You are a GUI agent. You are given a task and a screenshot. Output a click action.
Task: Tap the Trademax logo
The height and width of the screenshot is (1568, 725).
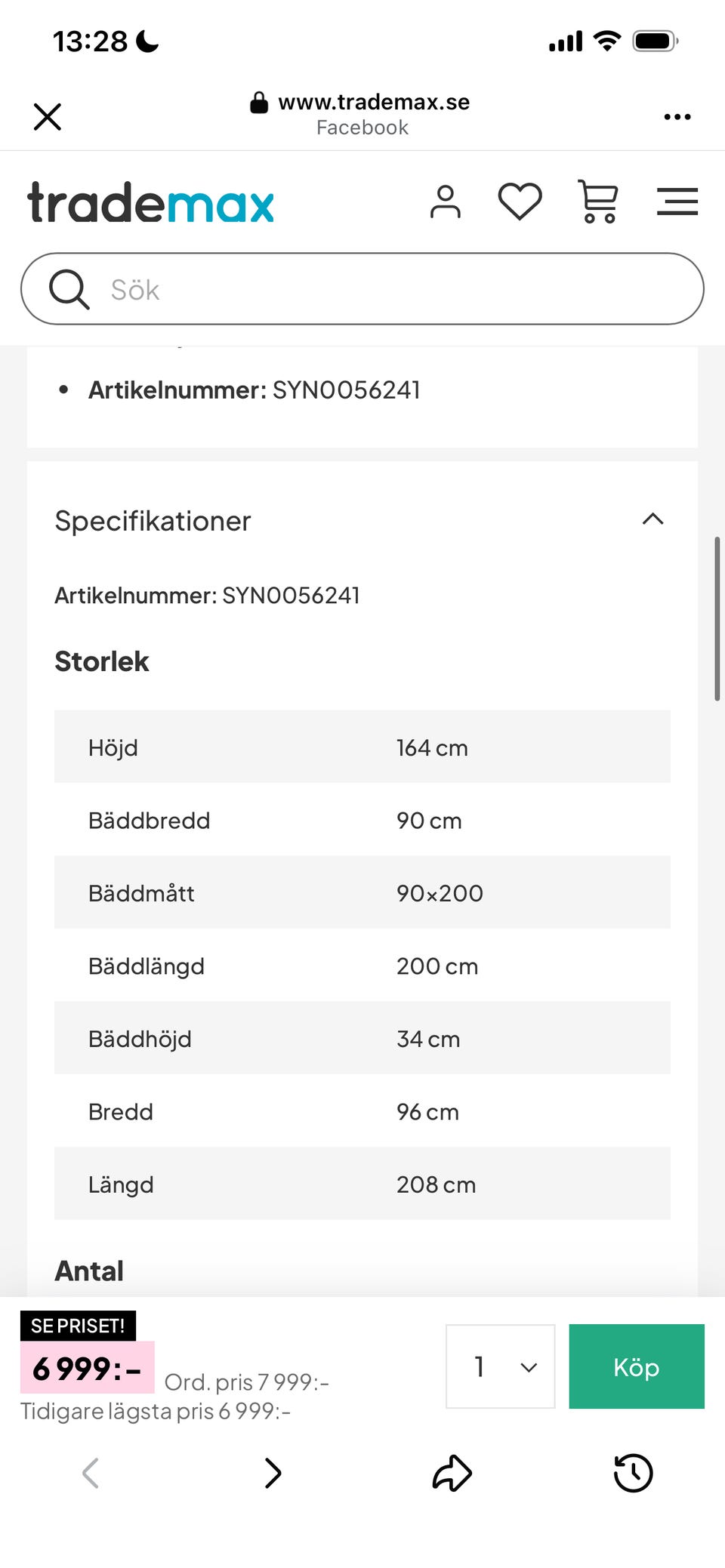click(151, 203)
